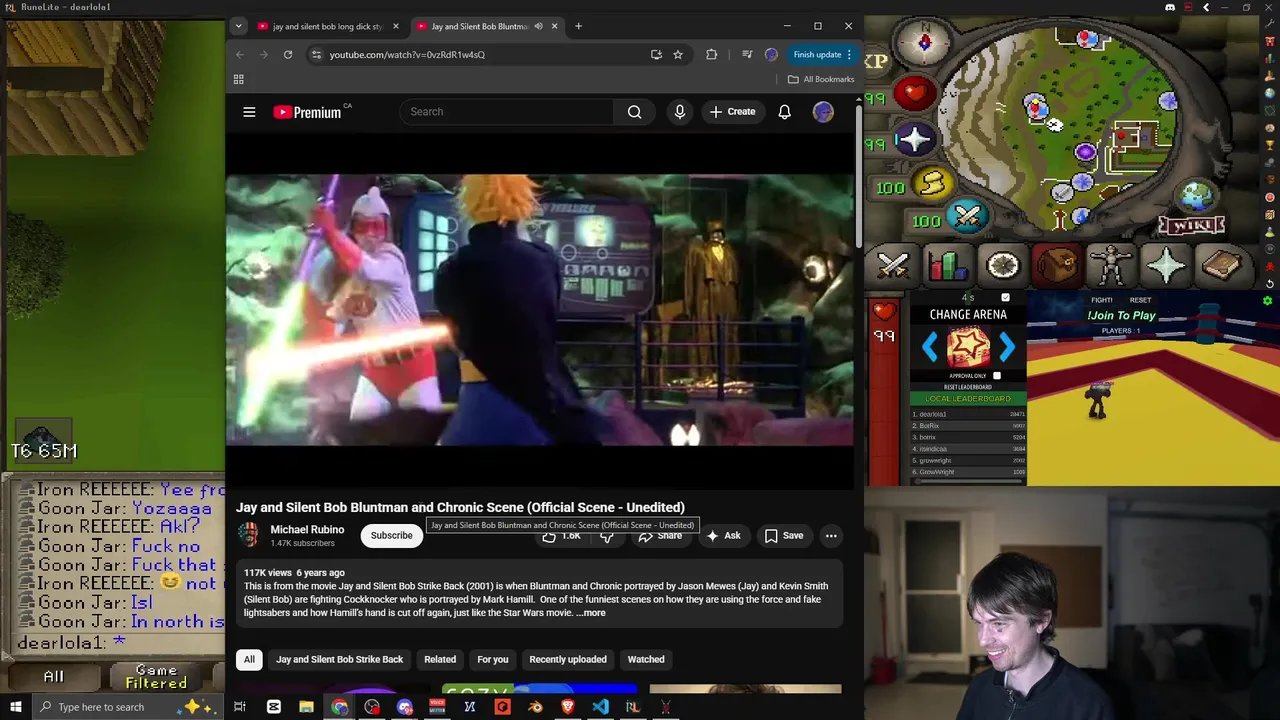Viewport: 1280px width, 720px height.
Task: Click the FIGHT! button in the arena
Action: click(1101, 300)
